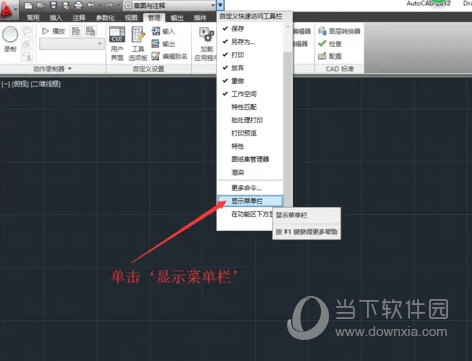Open the CUI 用户界面 customization icon
The image size is (472, 361).
click(117, 34)
